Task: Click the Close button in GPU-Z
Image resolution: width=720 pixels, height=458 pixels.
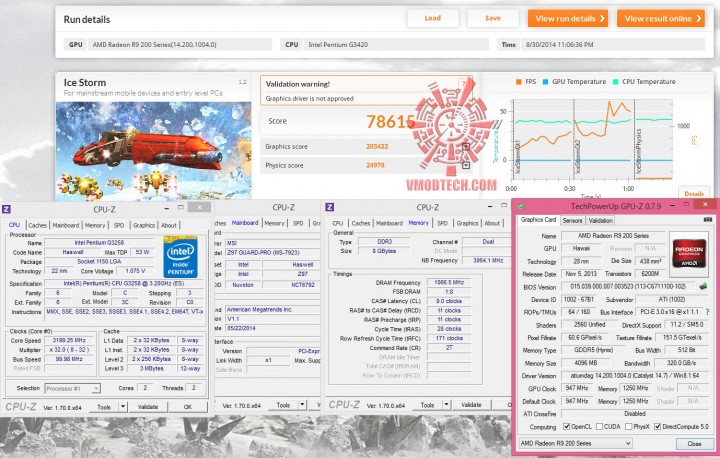Action: click(x=694, y=443)
